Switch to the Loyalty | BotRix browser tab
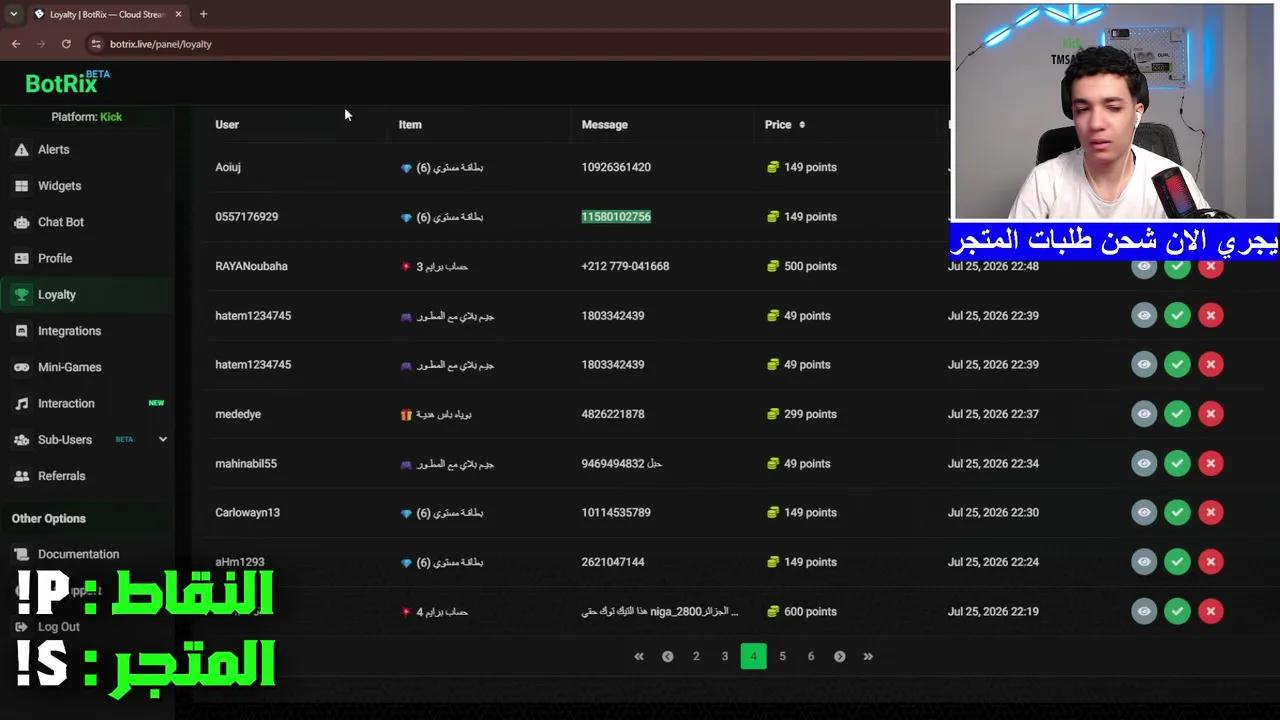This screenshot has width=1280, height=720. coord(108,14)
